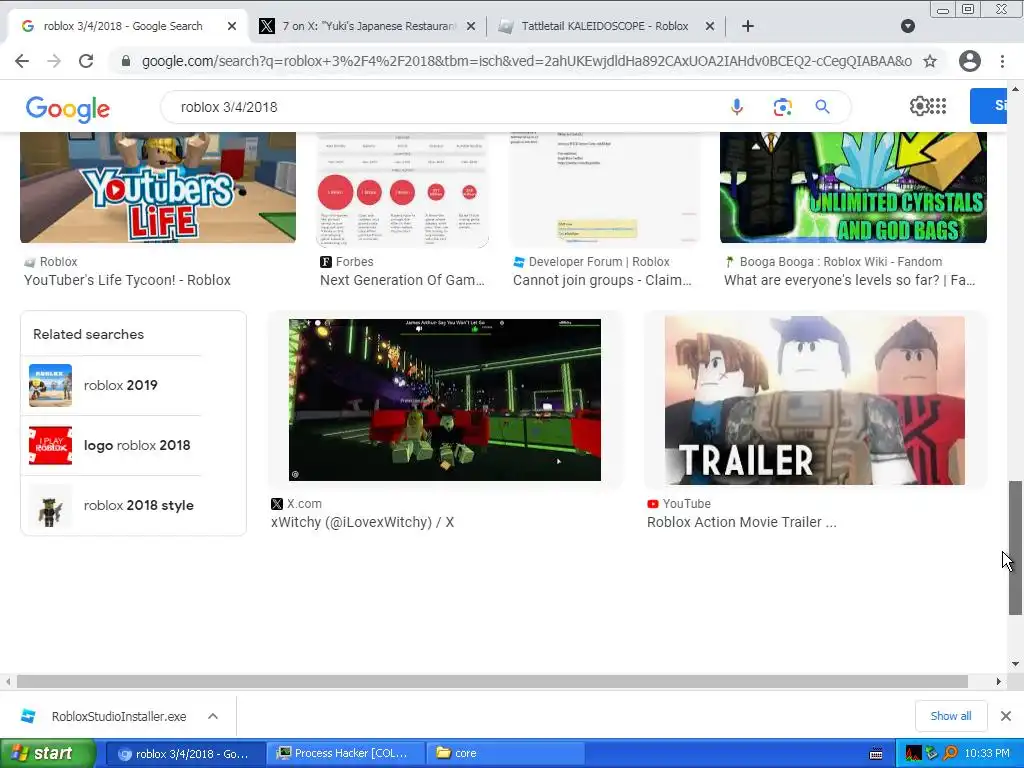This screenshot has width=1024, height=768.
Task: Open the Developer Forum screenshot image
Action: pyautogui.click(x=604, y=189)
